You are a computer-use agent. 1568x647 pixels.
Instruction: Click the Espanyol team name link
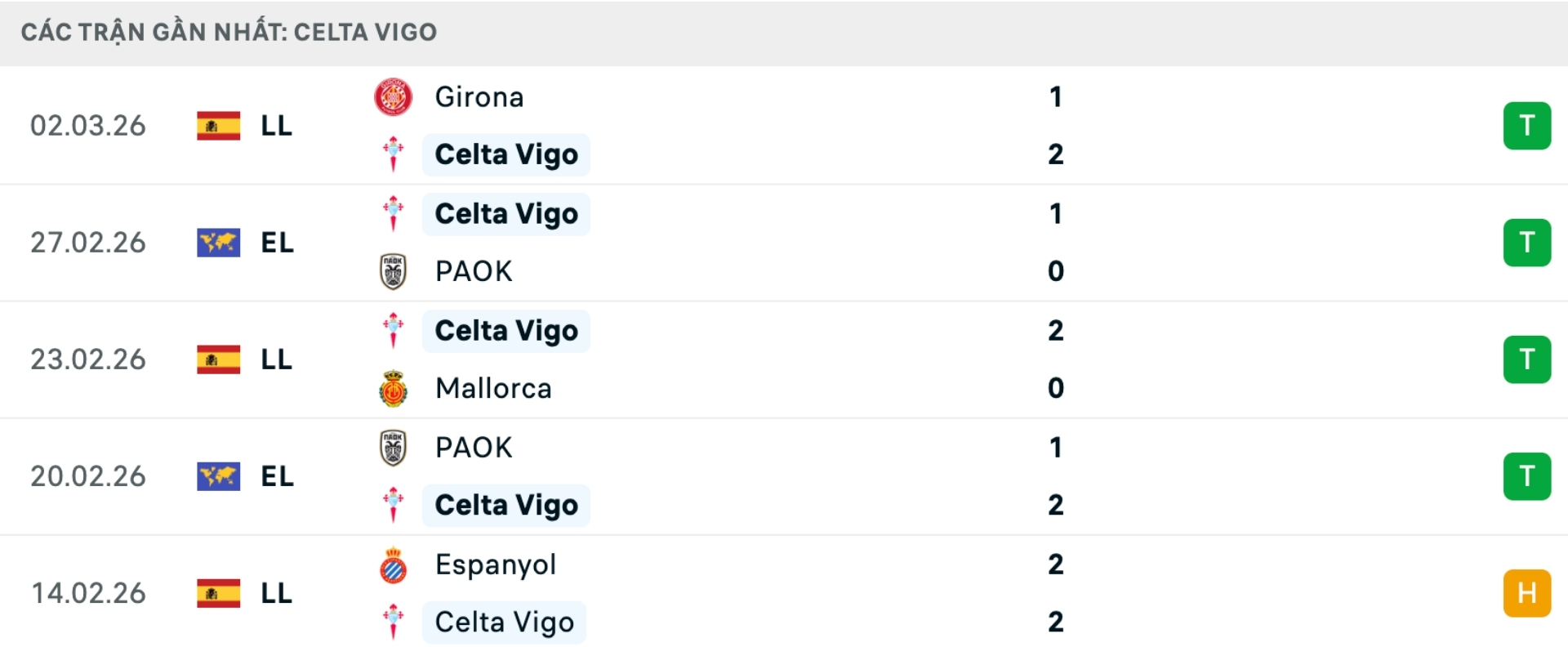click(x=494, y=564)
